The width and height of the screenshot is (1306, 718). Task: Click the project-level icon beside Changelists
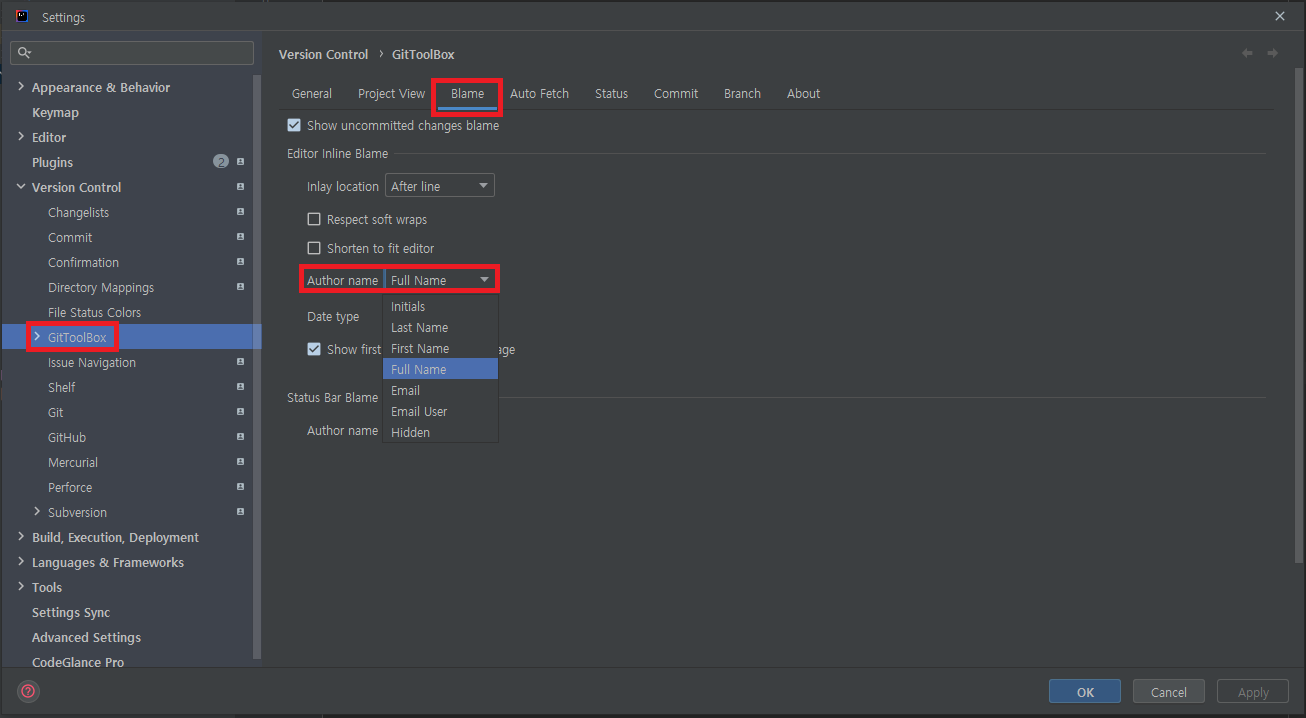click(240, 212)
